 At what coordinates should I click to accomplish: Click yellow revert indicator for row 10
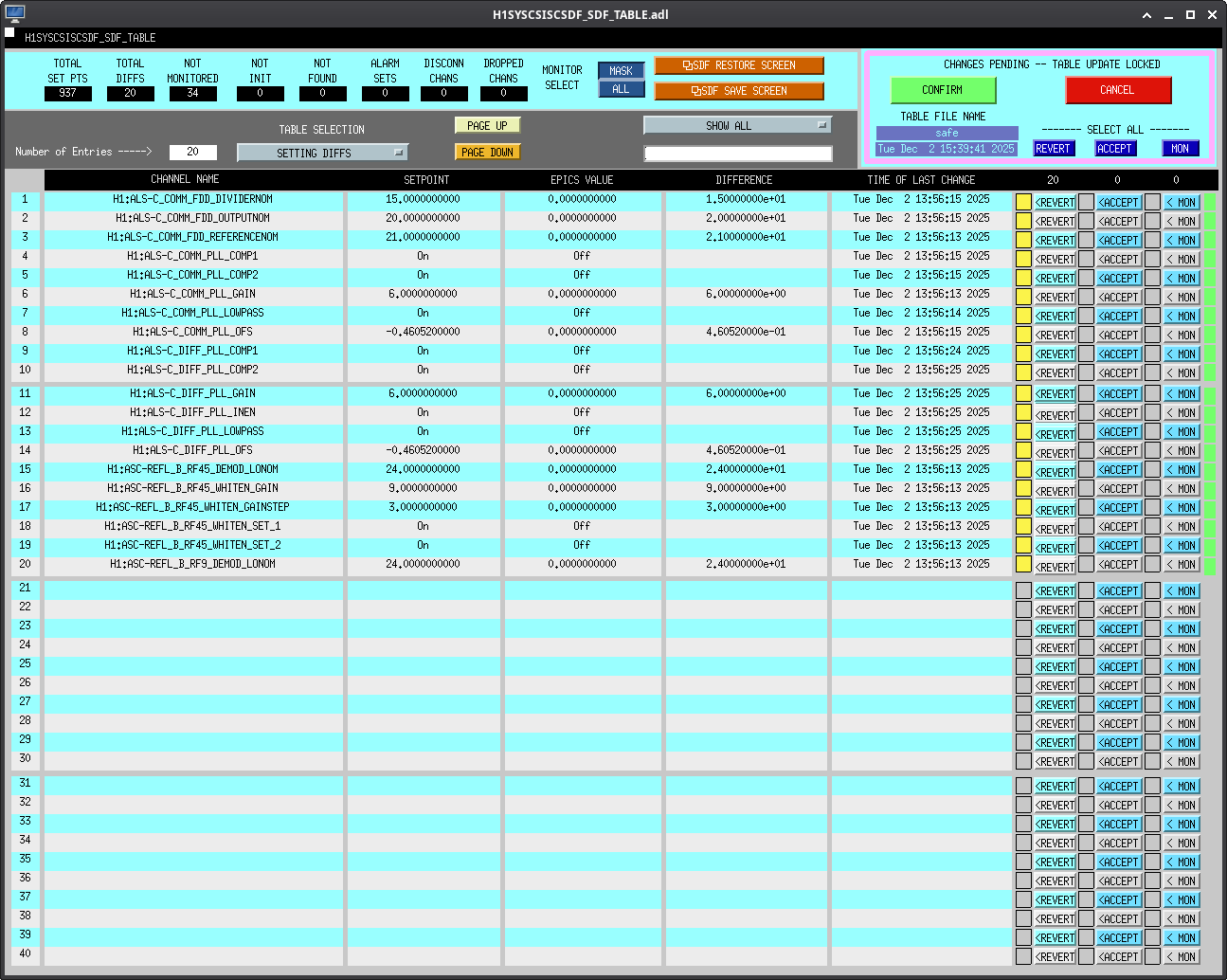tap(1023, 372)
